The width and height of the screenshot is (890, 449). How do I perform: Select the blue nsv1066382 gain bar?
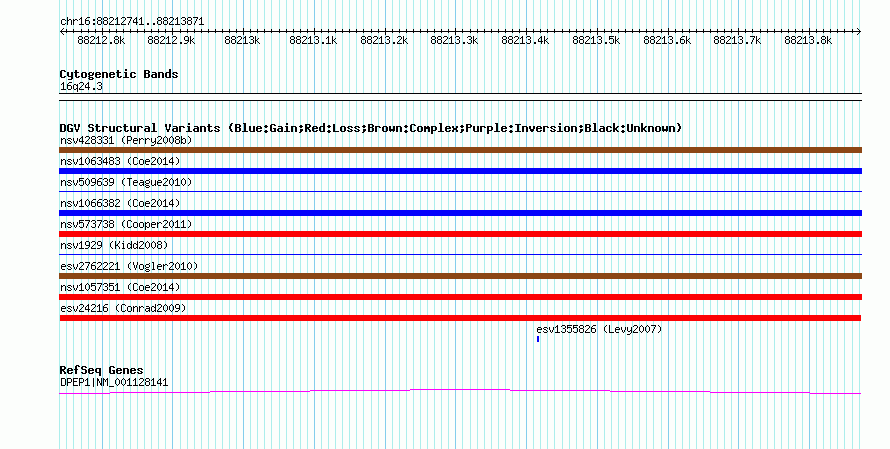460,213
